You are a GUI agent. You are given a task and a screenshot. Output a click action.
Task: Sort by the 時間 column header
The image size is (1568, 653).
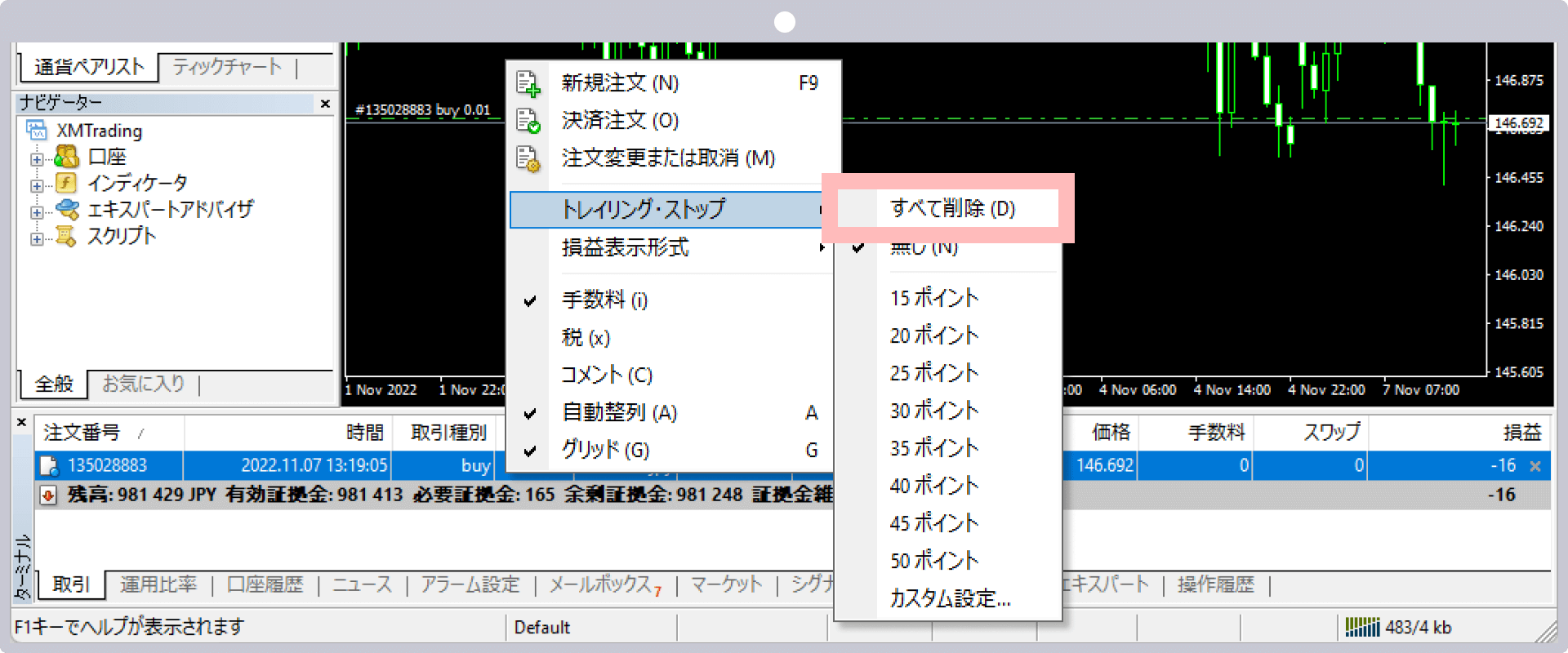coord(288,433)
